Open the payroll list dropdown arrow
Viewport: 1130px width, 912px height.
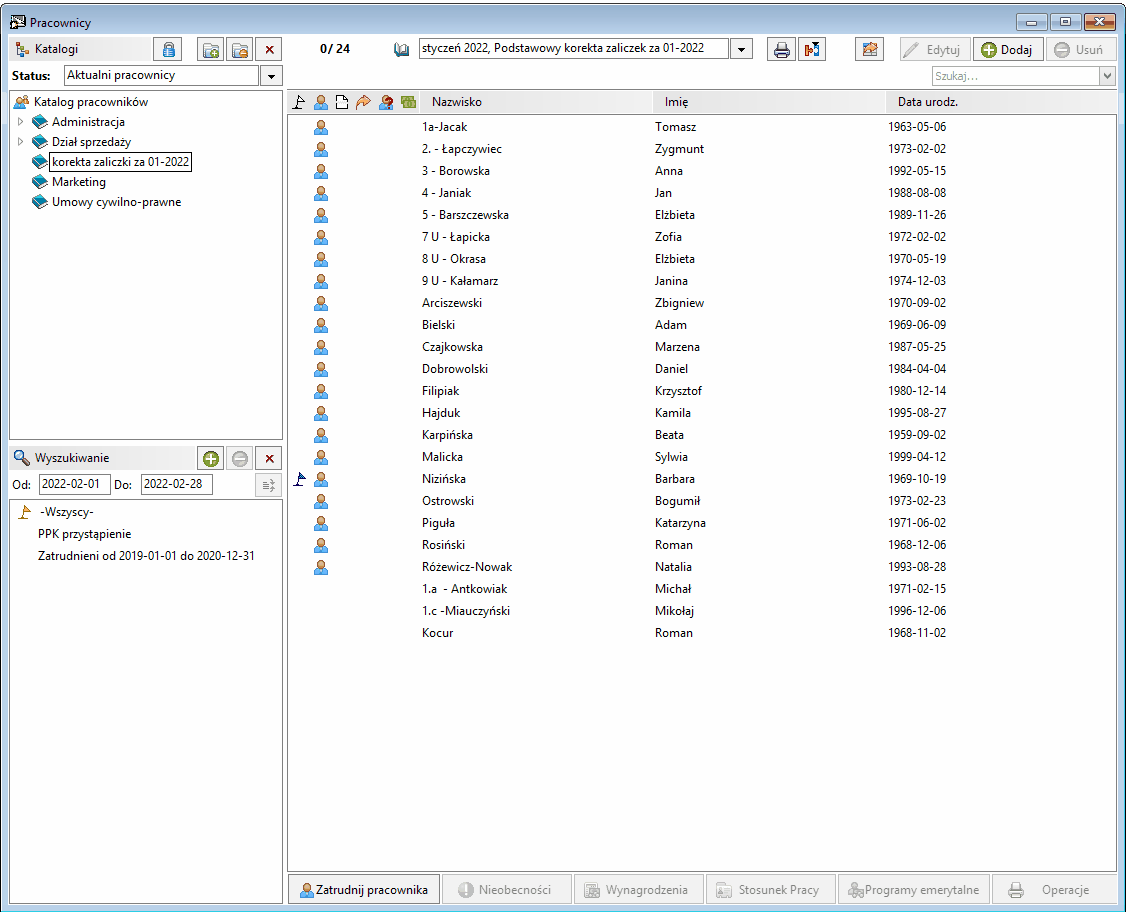pos(741,50)
